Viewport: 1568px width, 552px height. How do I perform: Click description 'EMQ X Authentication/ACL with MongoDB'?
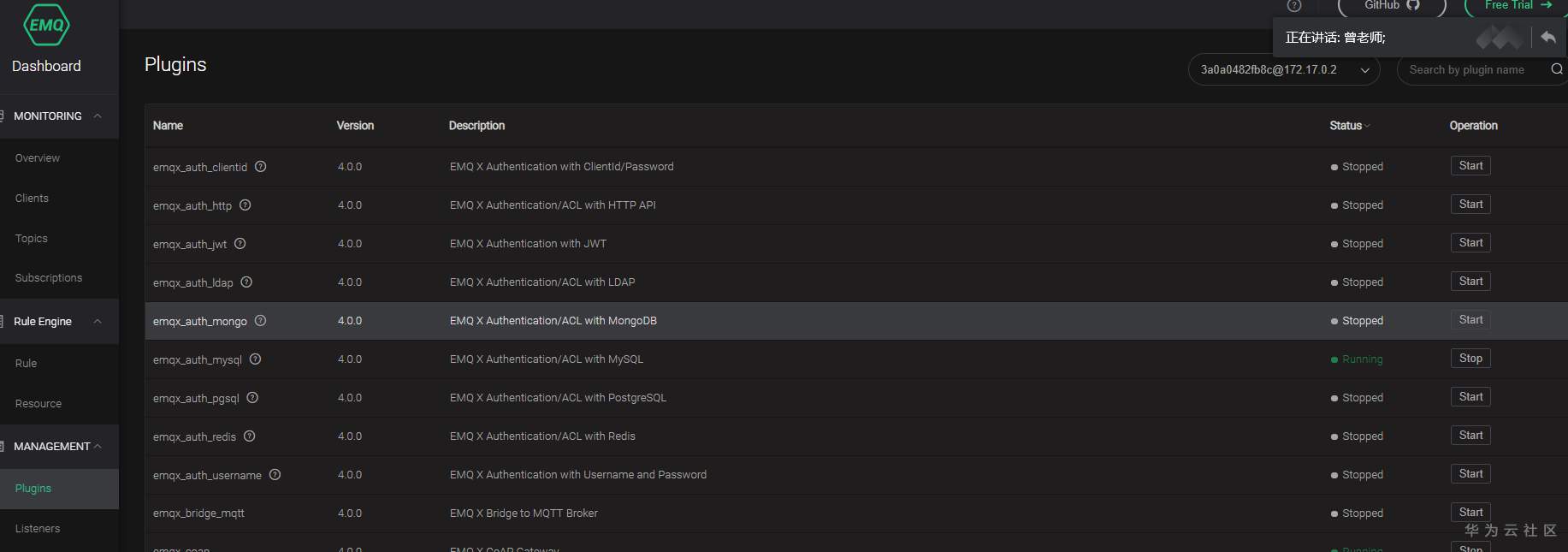click(553, 321)
